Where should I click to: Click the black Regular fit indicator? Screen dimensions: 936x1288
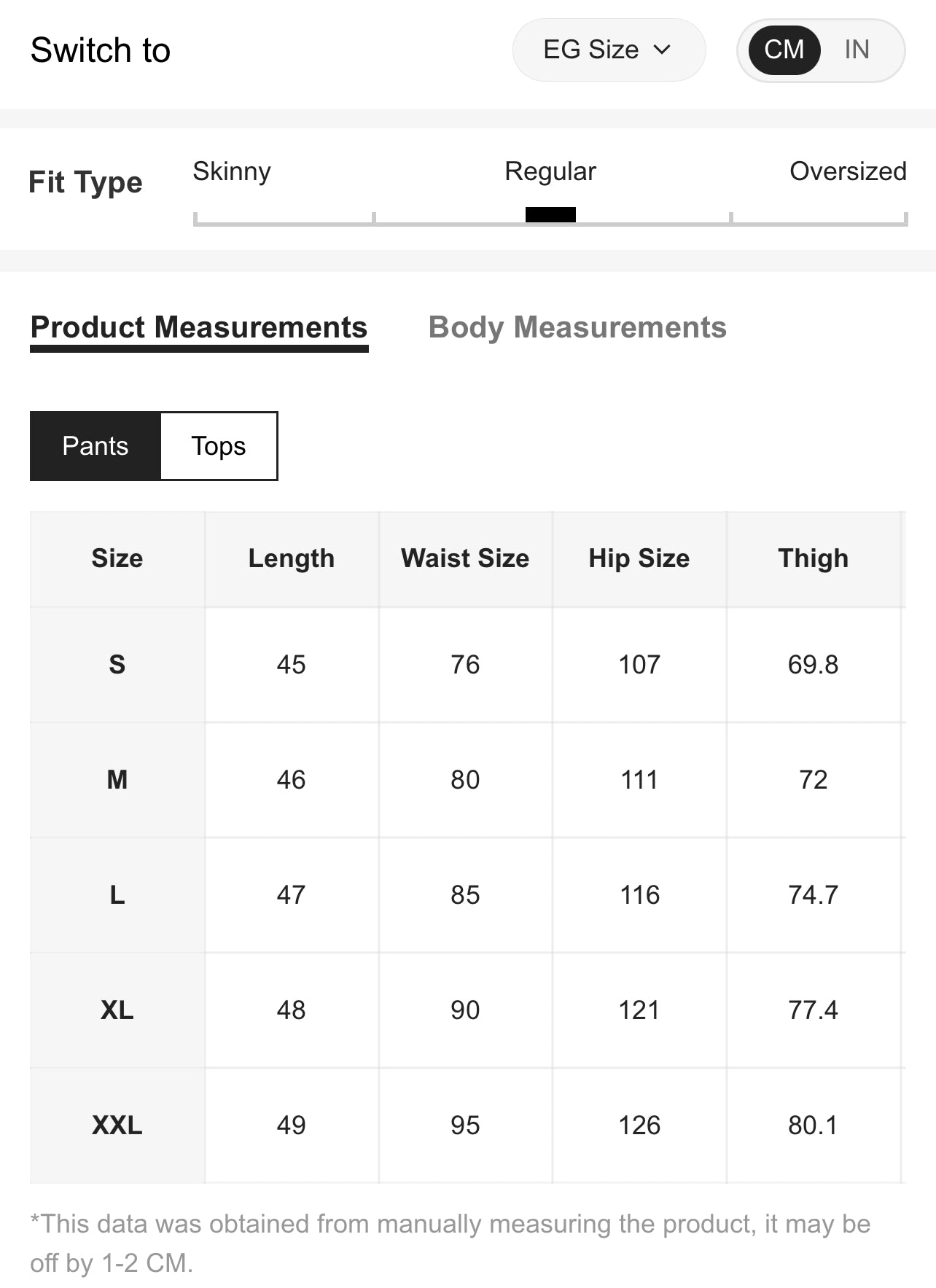point(550,214)
